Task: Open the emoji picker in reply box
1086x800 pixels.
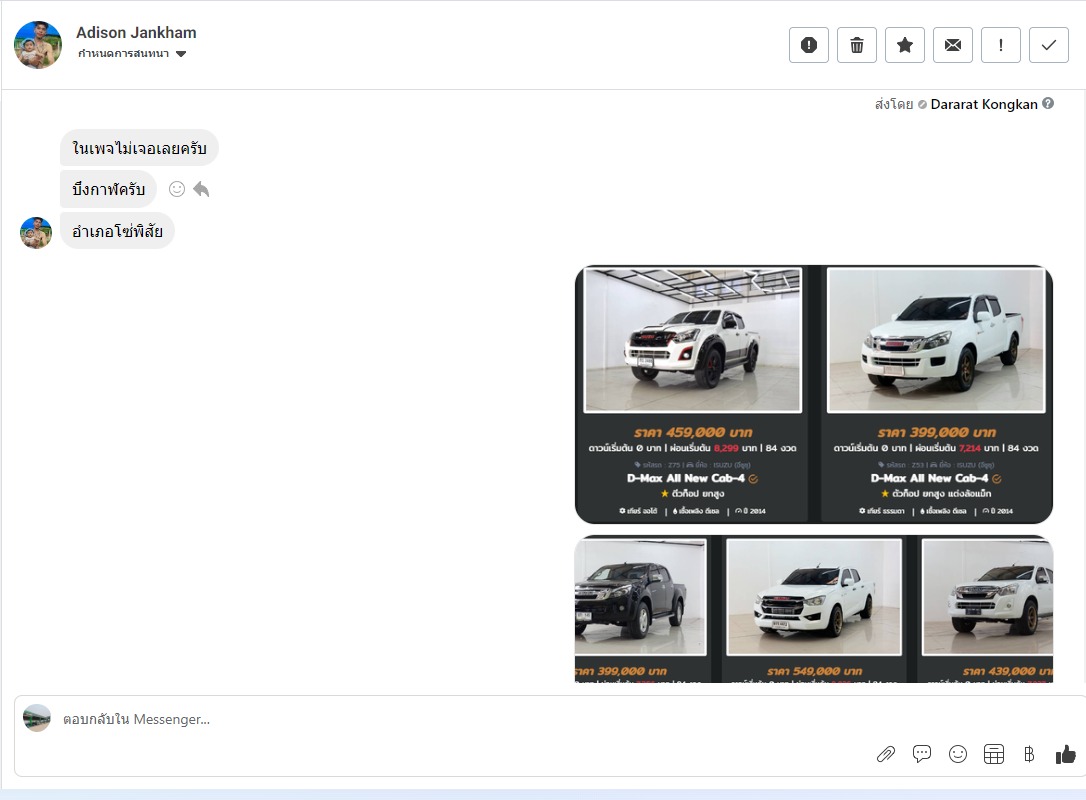Action: 958,754
